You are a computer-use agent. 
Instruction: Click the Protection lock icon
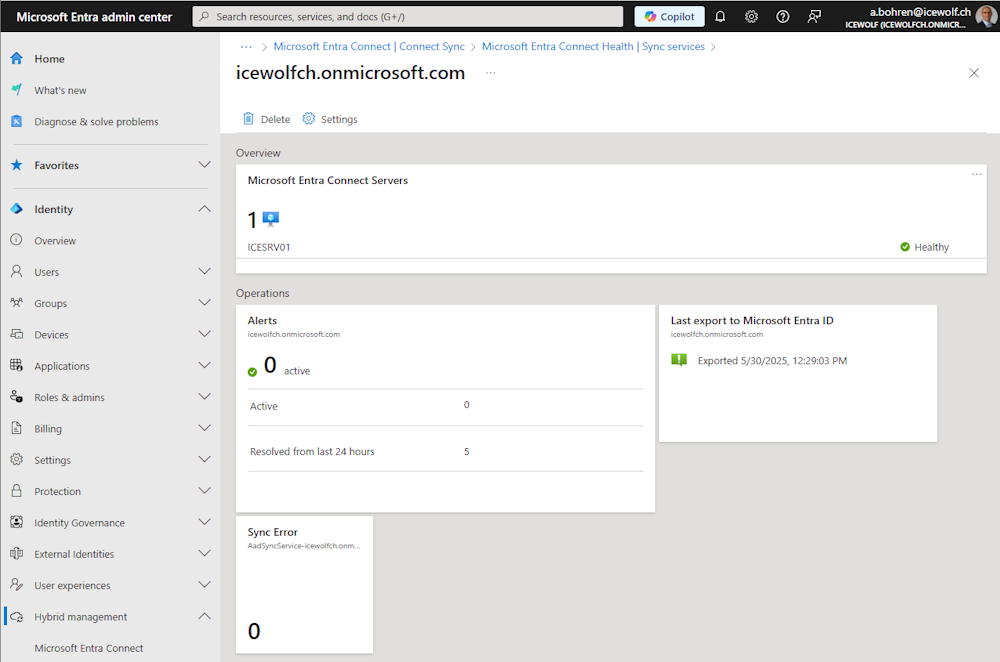pyautogui.click(x=17, y=491)
